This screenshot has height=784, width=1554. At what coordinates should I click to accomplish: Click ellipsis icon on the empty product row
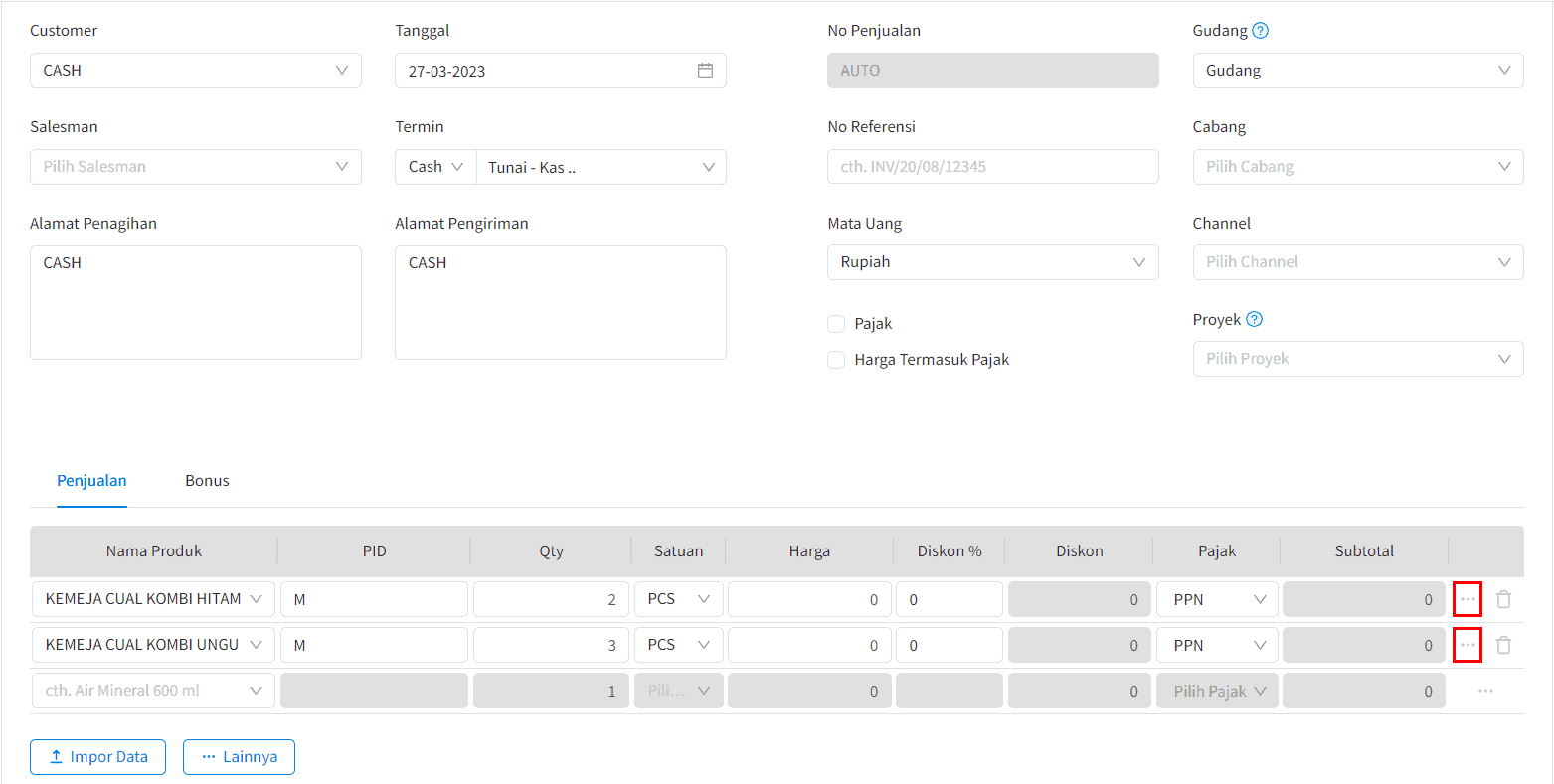(1485, 691)
